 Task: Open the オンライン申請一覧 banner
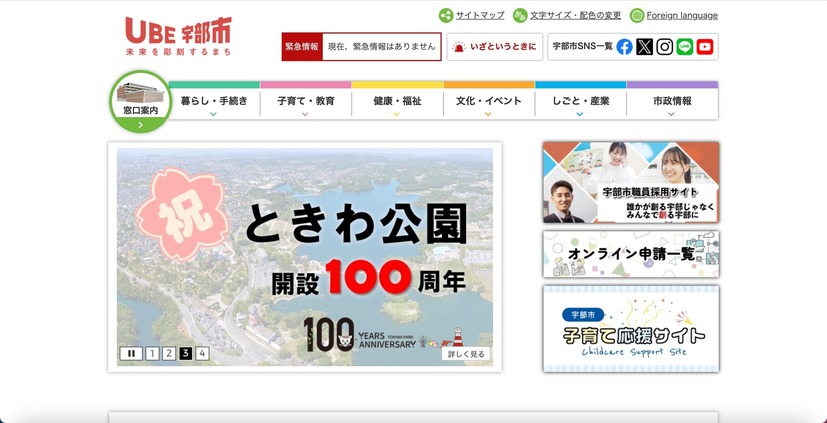pyautogui.click(x=630, y=254)
